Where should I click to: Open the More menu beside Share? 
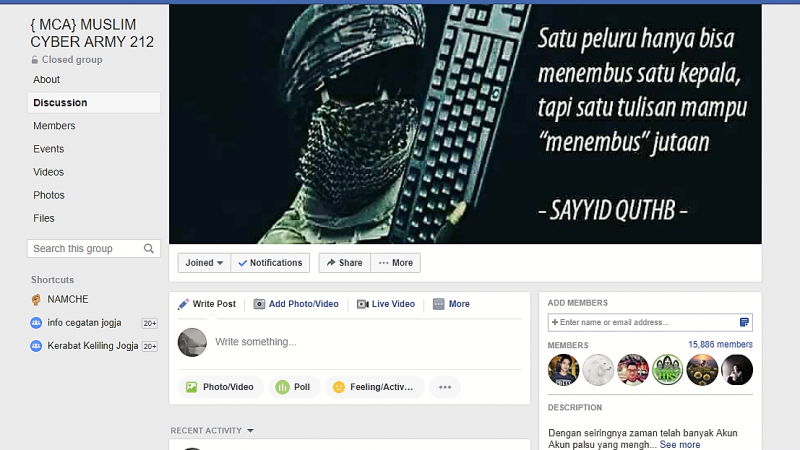coord(396,263)
